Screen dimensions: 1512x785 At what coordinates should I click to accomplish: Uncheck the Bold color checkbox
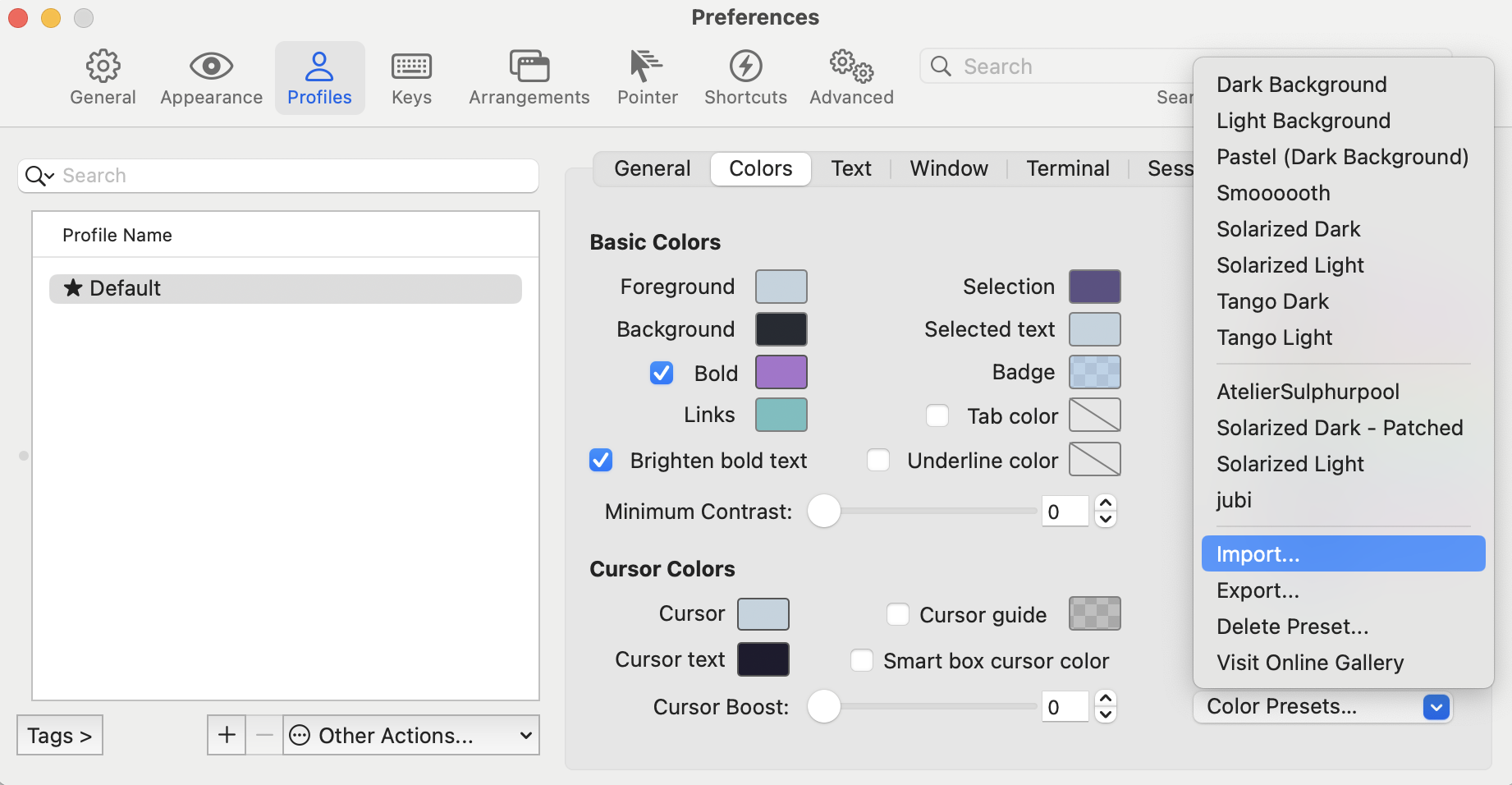click(x=662, y=372)
